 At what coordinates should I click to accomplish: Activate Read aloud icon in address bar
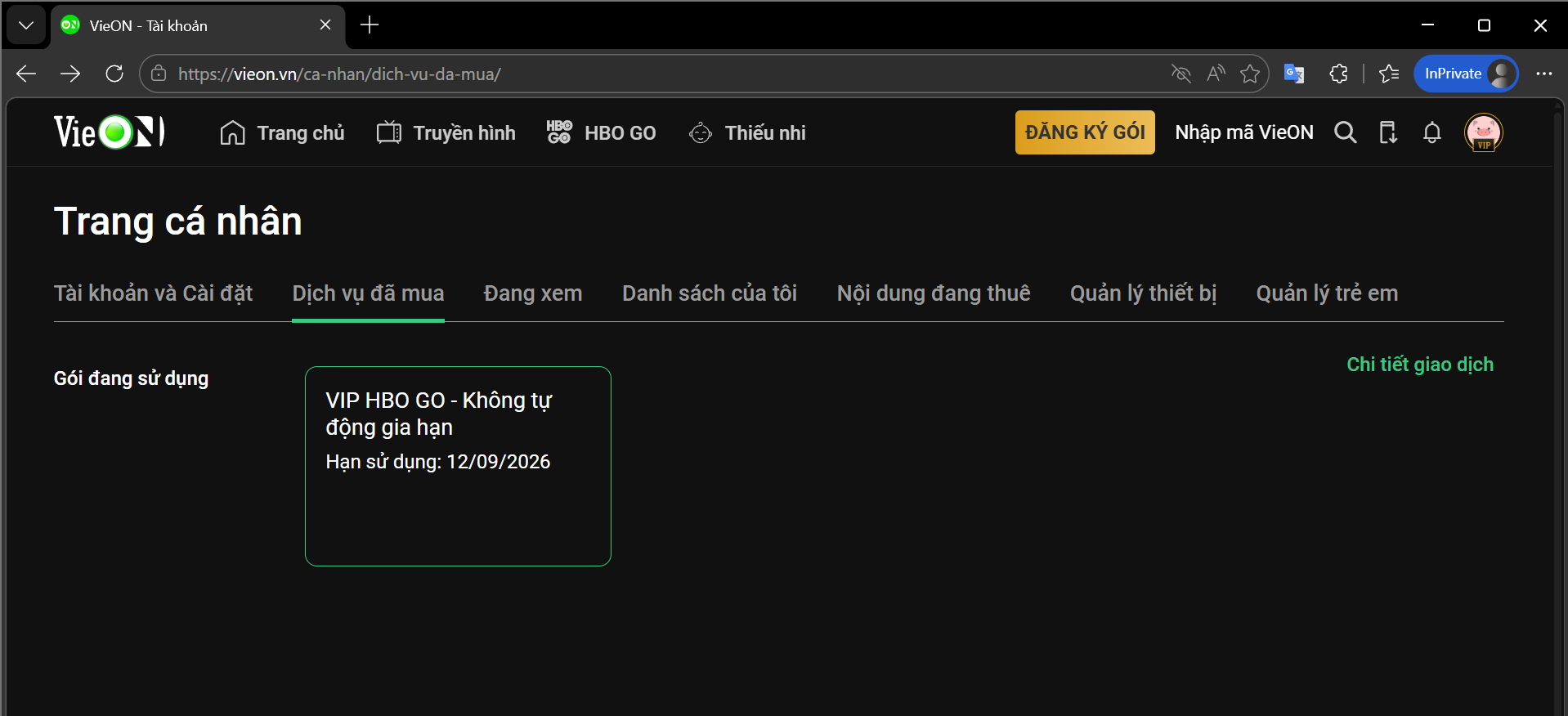coord(1216,74)
